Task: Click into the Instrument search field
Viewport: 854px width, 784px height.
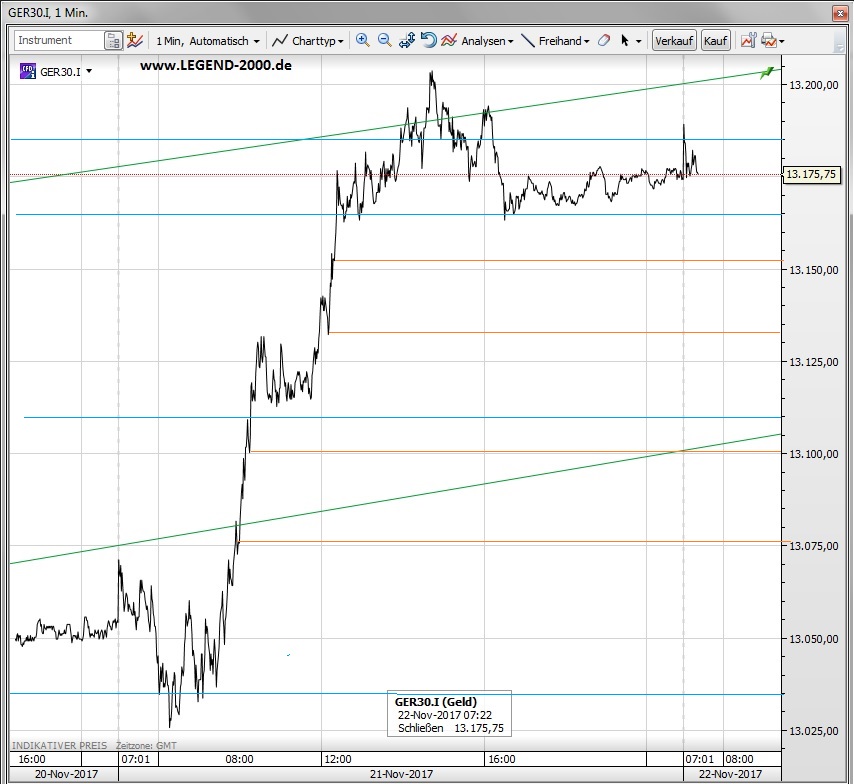Action: tap(58, 41)
